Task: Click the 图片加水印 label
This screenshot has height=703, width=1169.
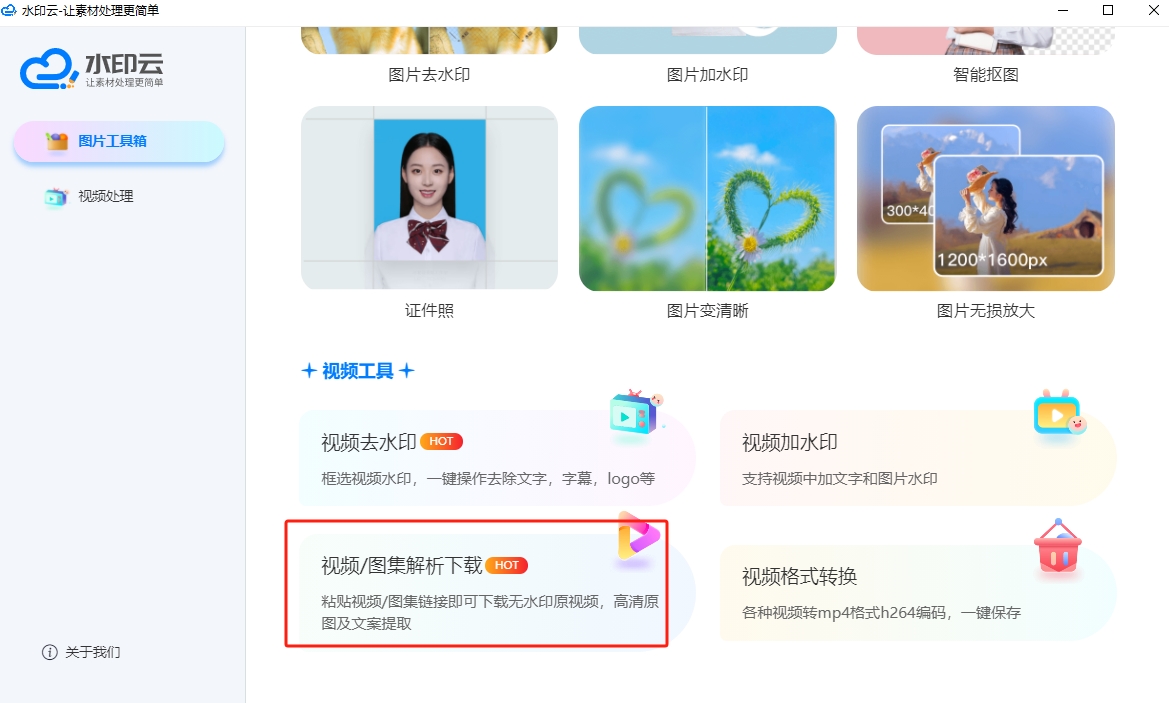Action: pyautogui.click(x=708, y=75)
